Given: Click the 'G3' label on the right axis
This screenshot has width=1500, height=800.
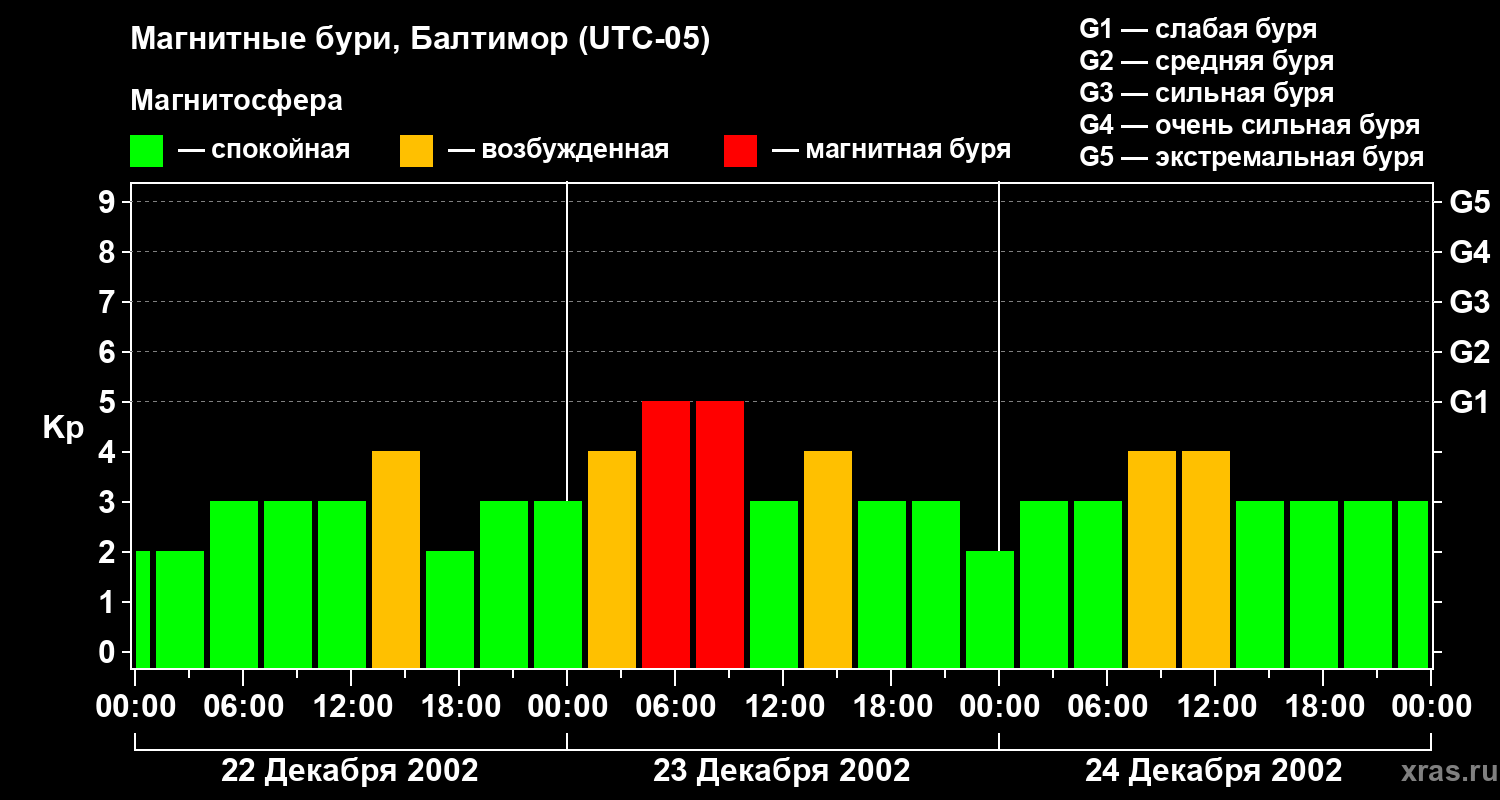Looking at the screenshot, I should [x=1469, y=302].
